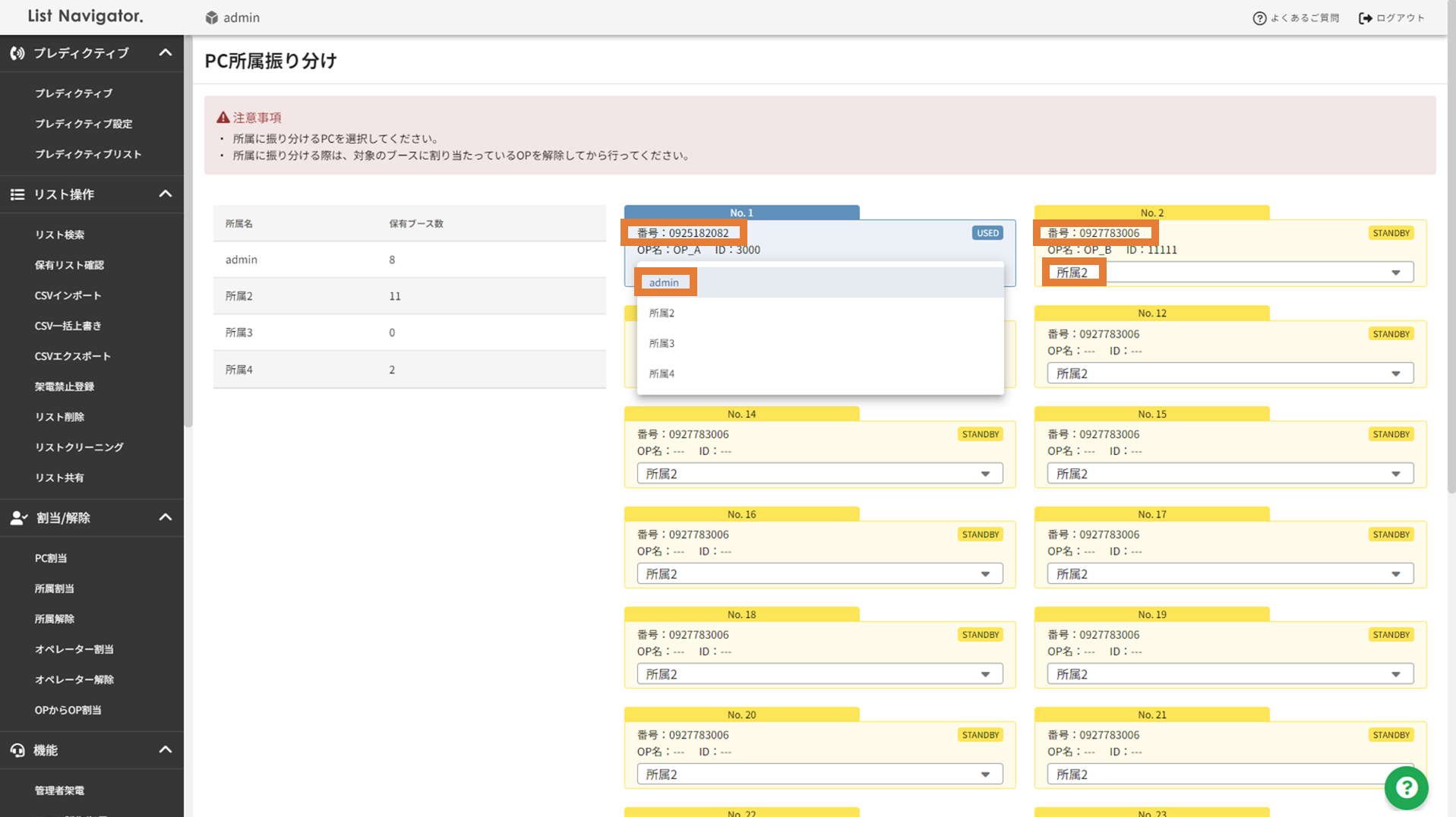1456x817 pixels.
Task: Click the headset icon beside 機能
Action: pyautogui.click(x=17, y=750)
